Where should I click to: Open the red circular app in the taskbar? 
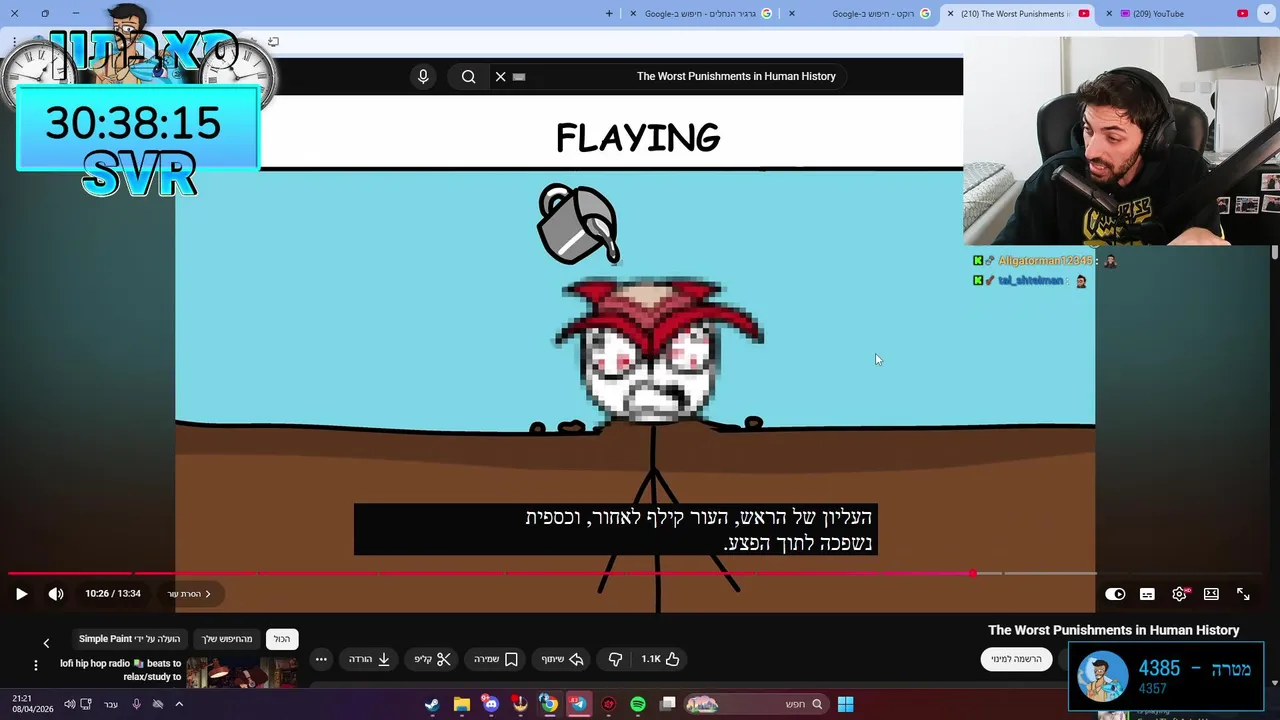coord(609,704)
